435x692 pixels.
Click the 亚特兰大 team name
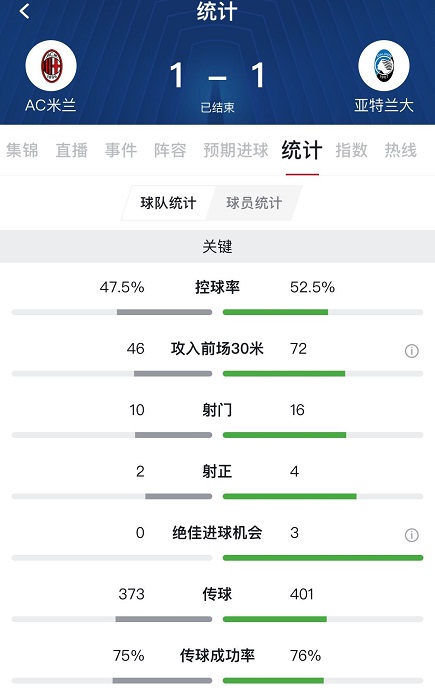tap(384, 105)
